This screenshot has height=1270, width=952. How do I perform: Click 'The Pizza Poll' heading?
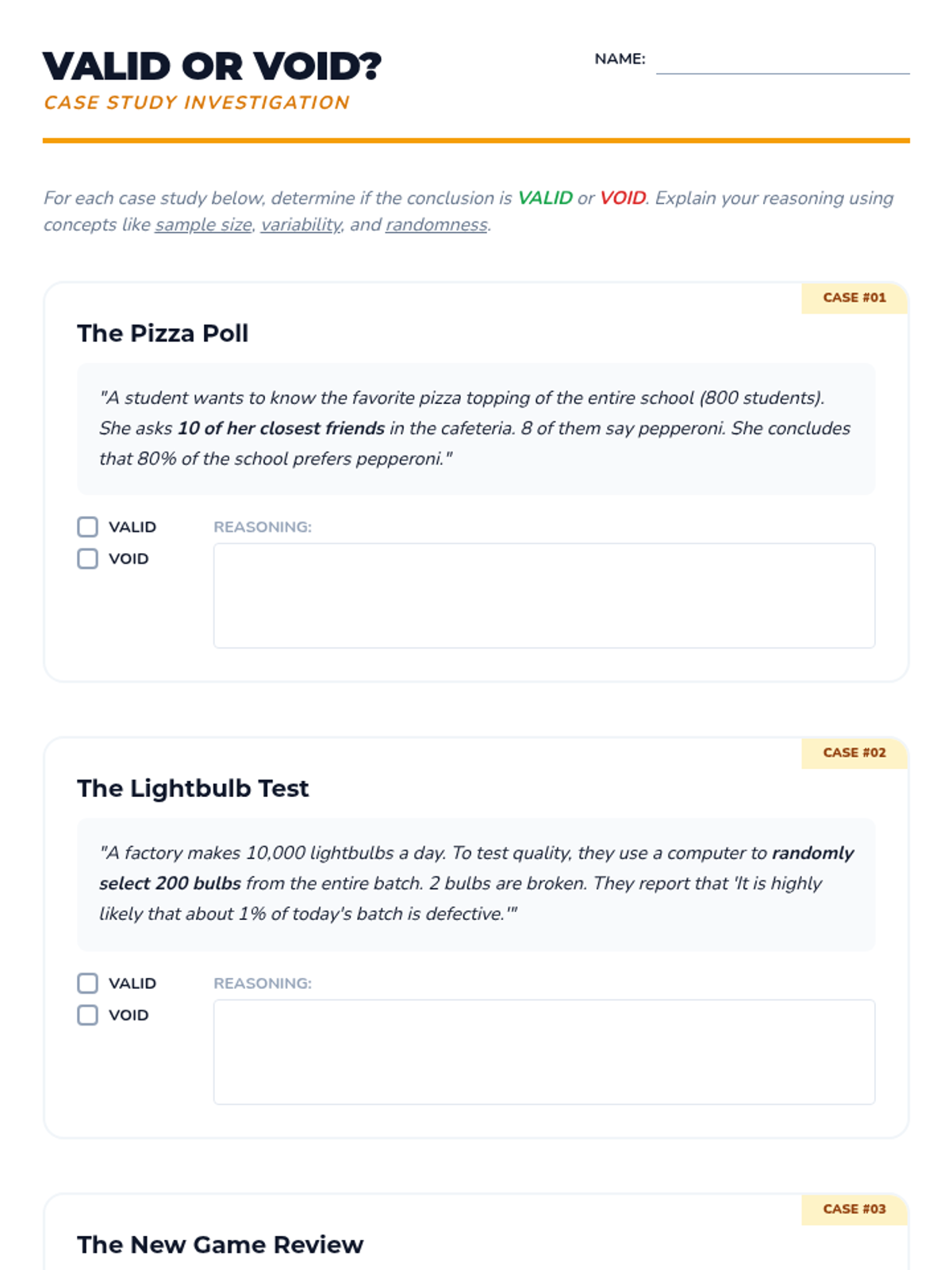tap(163, 333)
